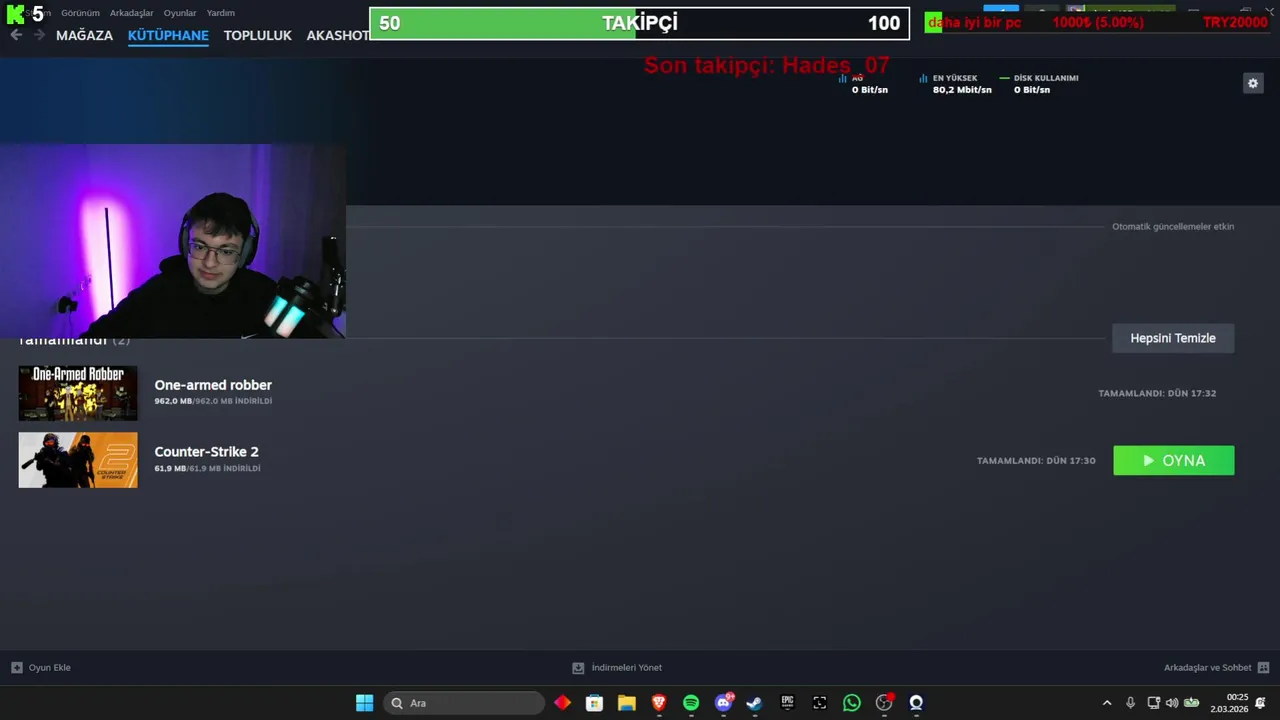Image resolution: width=1280 pixels, height=720 pixels.
Task: Open WhatsApp from taskbar
Action: pyautogui.click(x=851, y=703)
